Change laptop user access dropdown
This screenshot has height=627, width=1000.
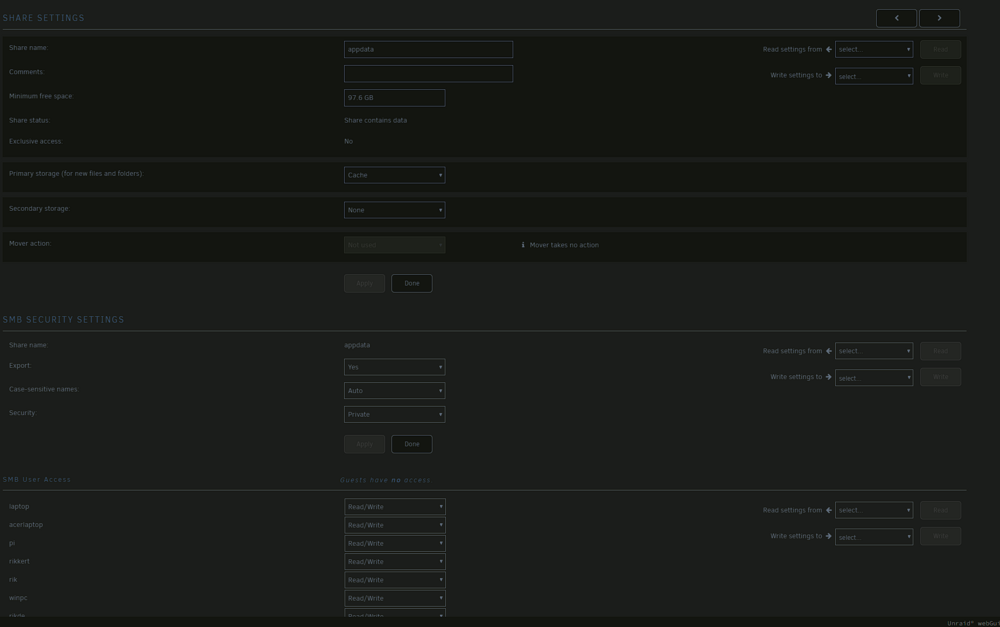click(x=394, y=506)
